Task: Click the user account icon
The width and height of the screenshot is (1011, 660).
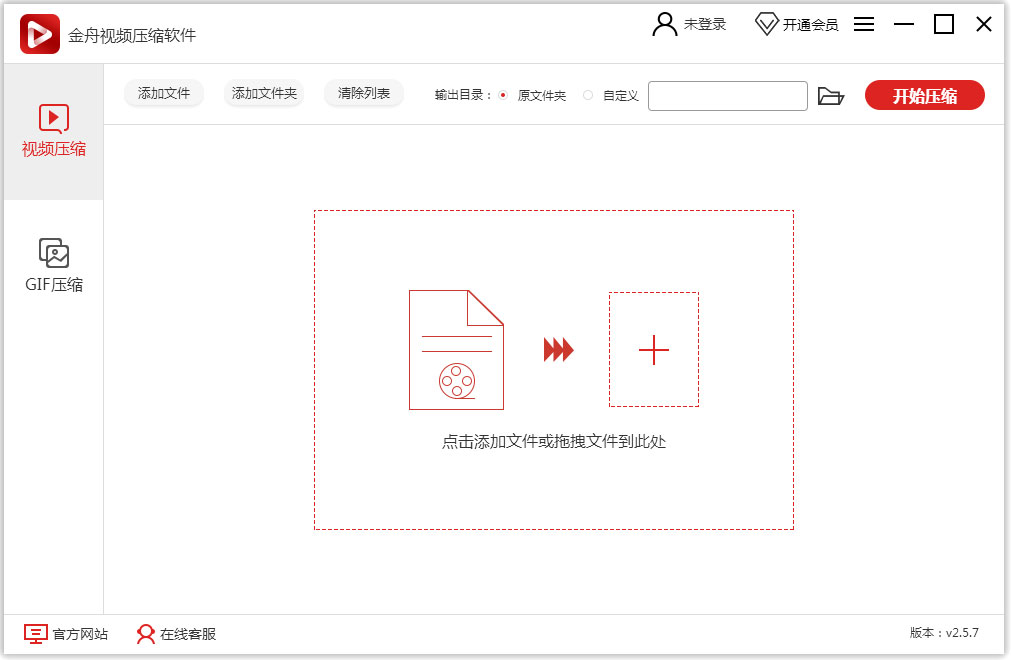Action: pos(664,25)
